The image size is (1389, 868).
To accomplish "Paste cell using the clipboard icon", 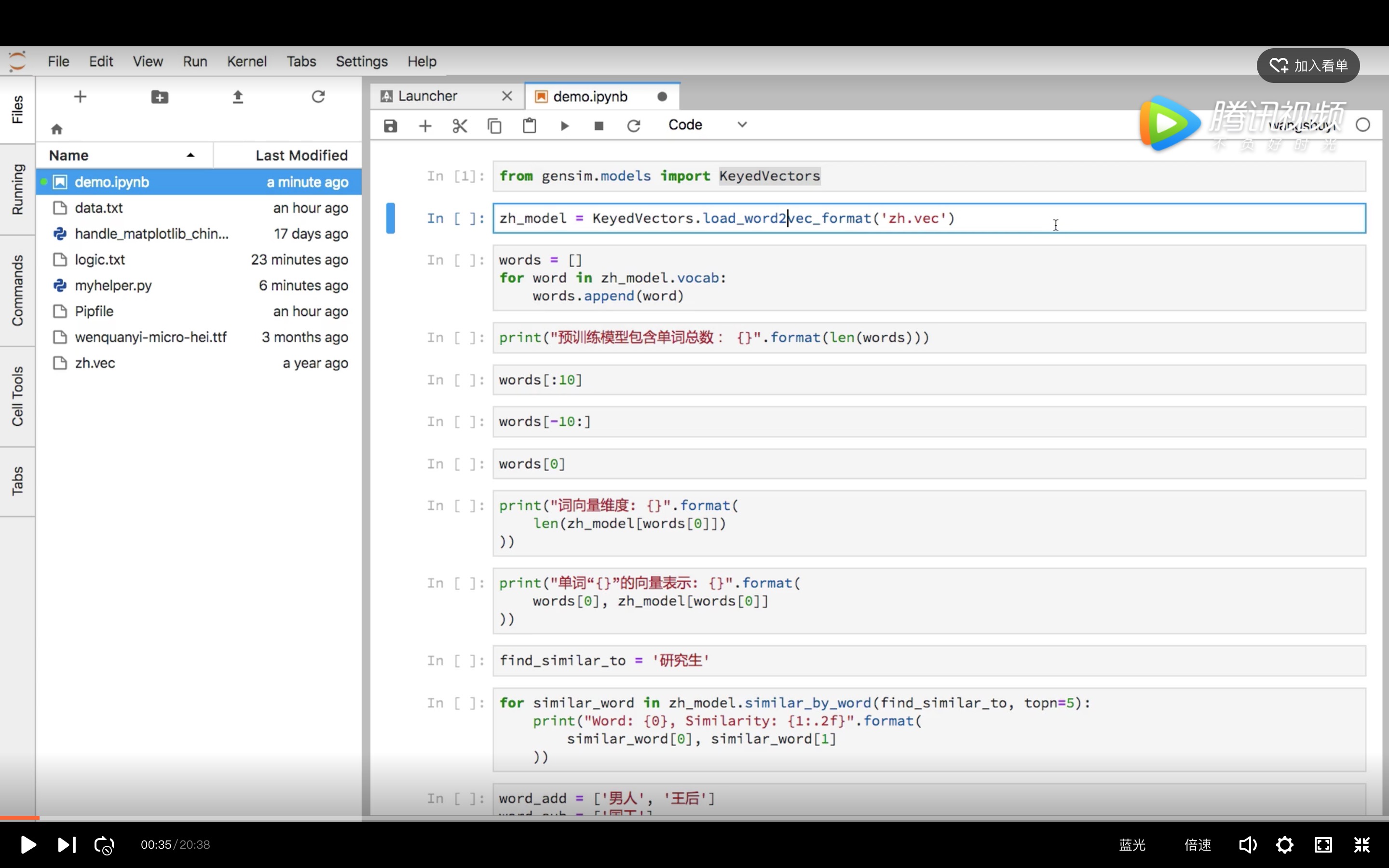I will pyautogui.click(x=529, y=126).
